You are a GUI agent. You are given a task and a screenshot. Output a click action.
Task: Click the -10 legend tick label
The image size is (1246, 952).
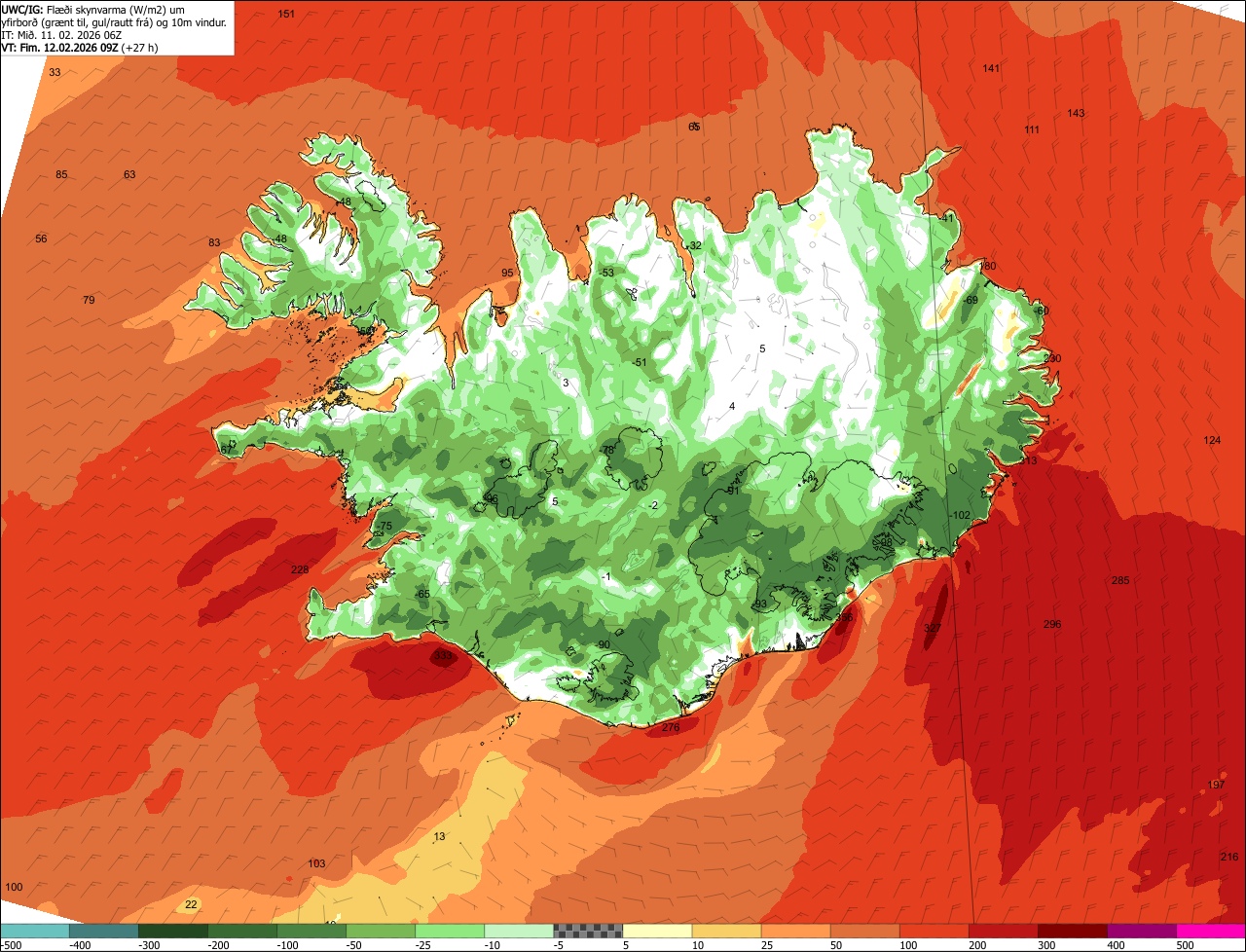click(495, 945)
